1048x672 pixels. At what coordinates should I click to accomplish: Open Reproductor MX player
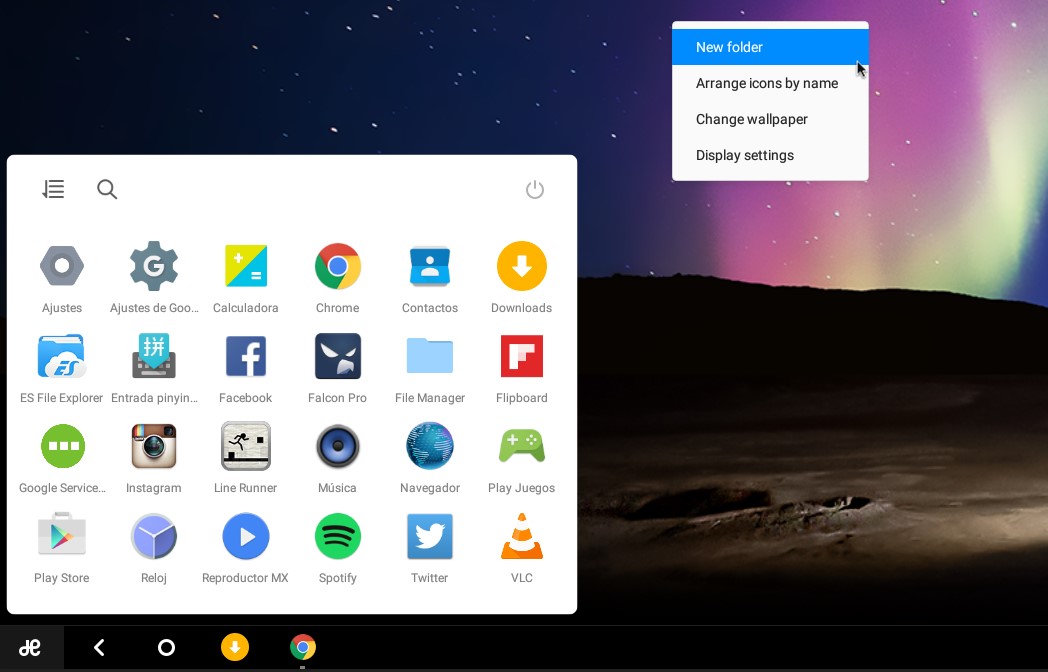pos(245,536)
